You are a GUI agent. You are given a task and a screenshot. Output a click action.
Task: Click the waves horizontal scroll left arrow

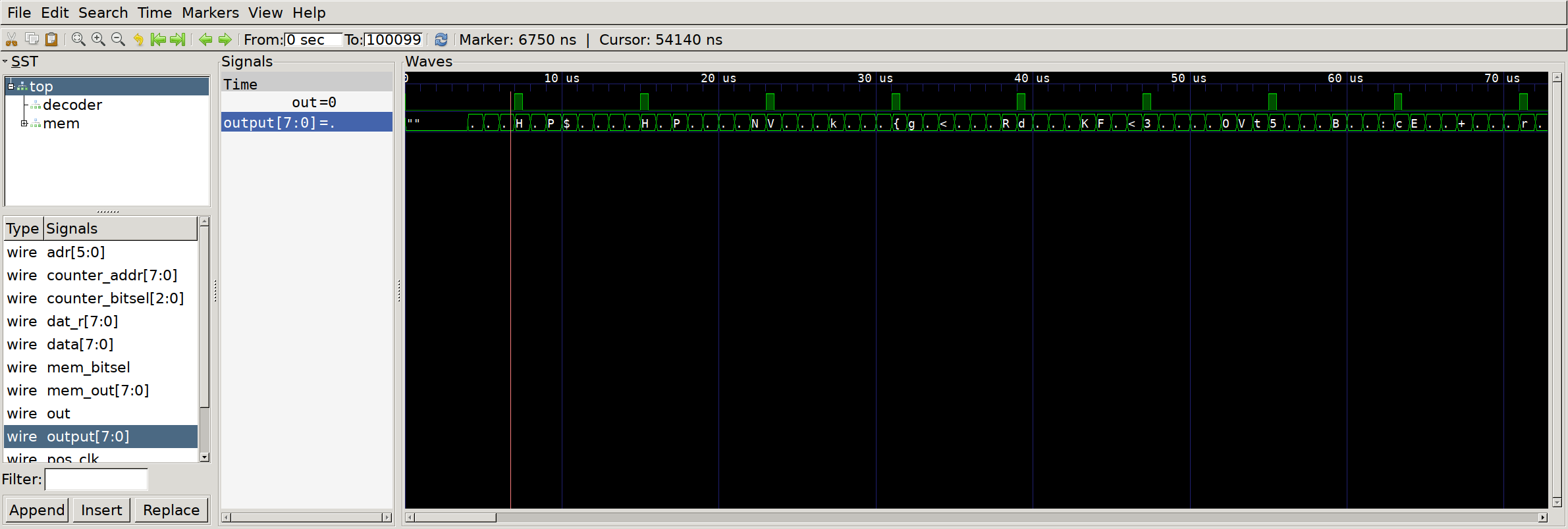[410, 518]
